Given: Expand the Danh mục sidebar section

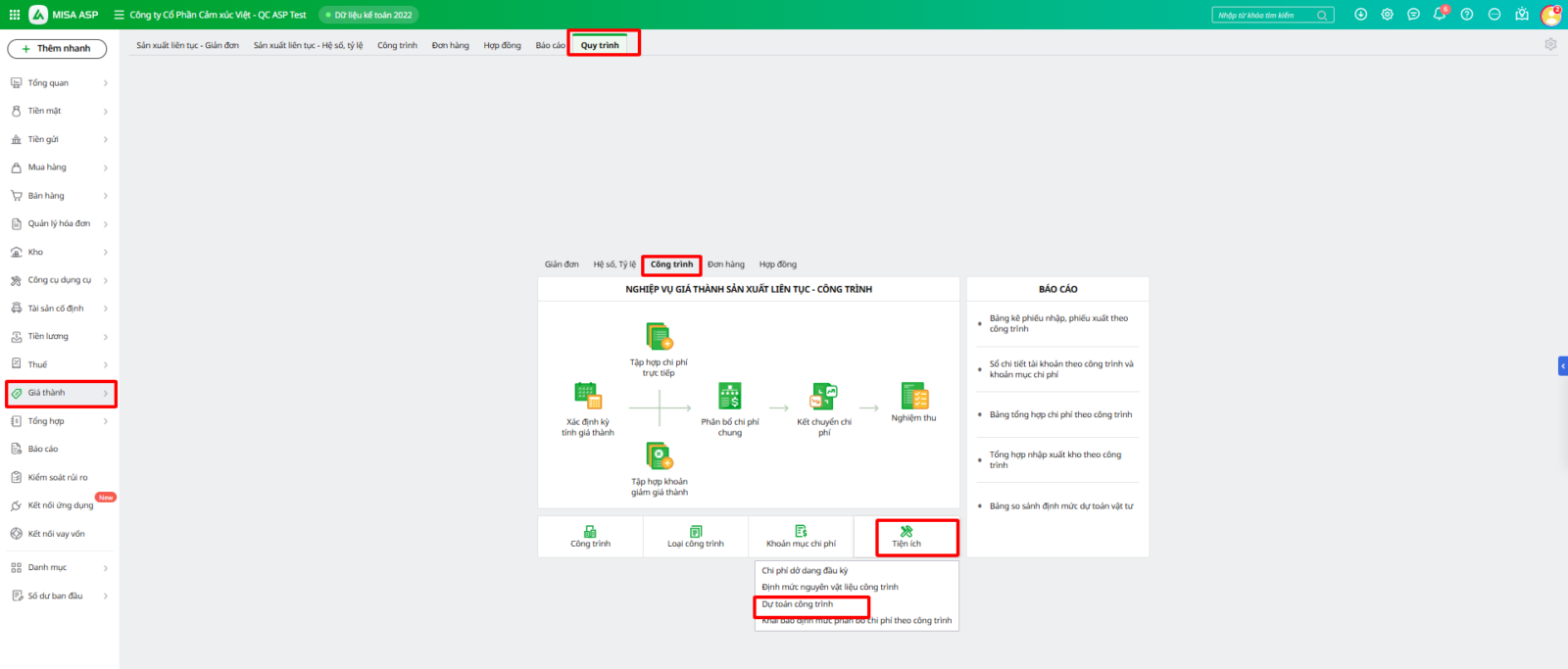Looking at the screenshot, I should pos(61,568).
